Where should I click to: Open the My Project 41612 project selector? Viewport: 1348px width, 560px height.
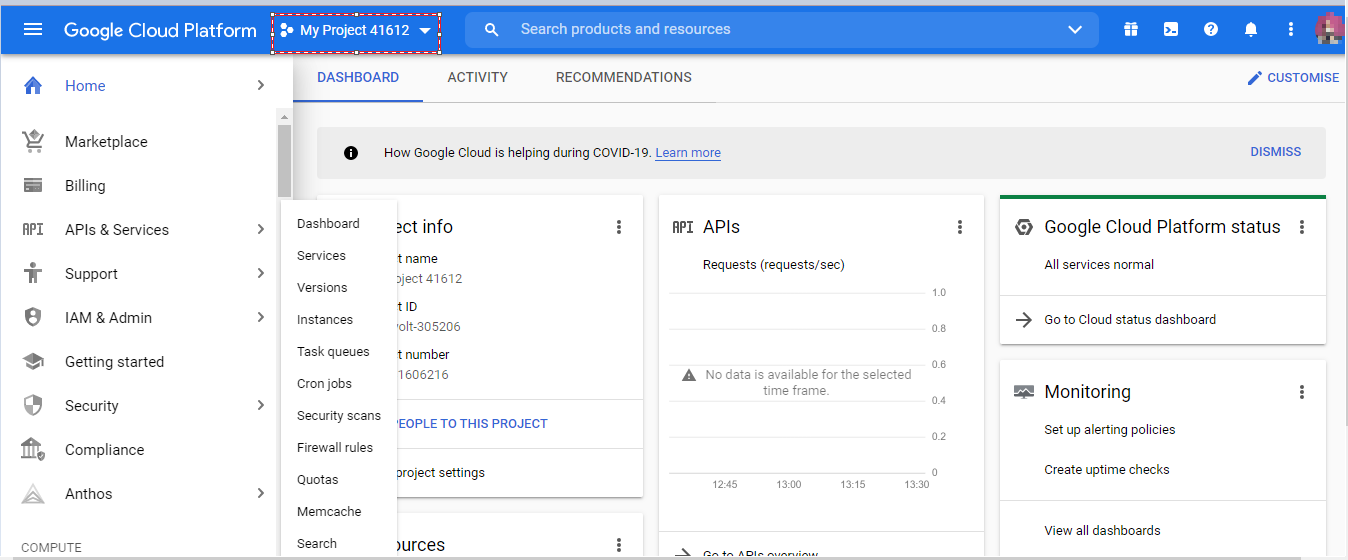(356, 30)
